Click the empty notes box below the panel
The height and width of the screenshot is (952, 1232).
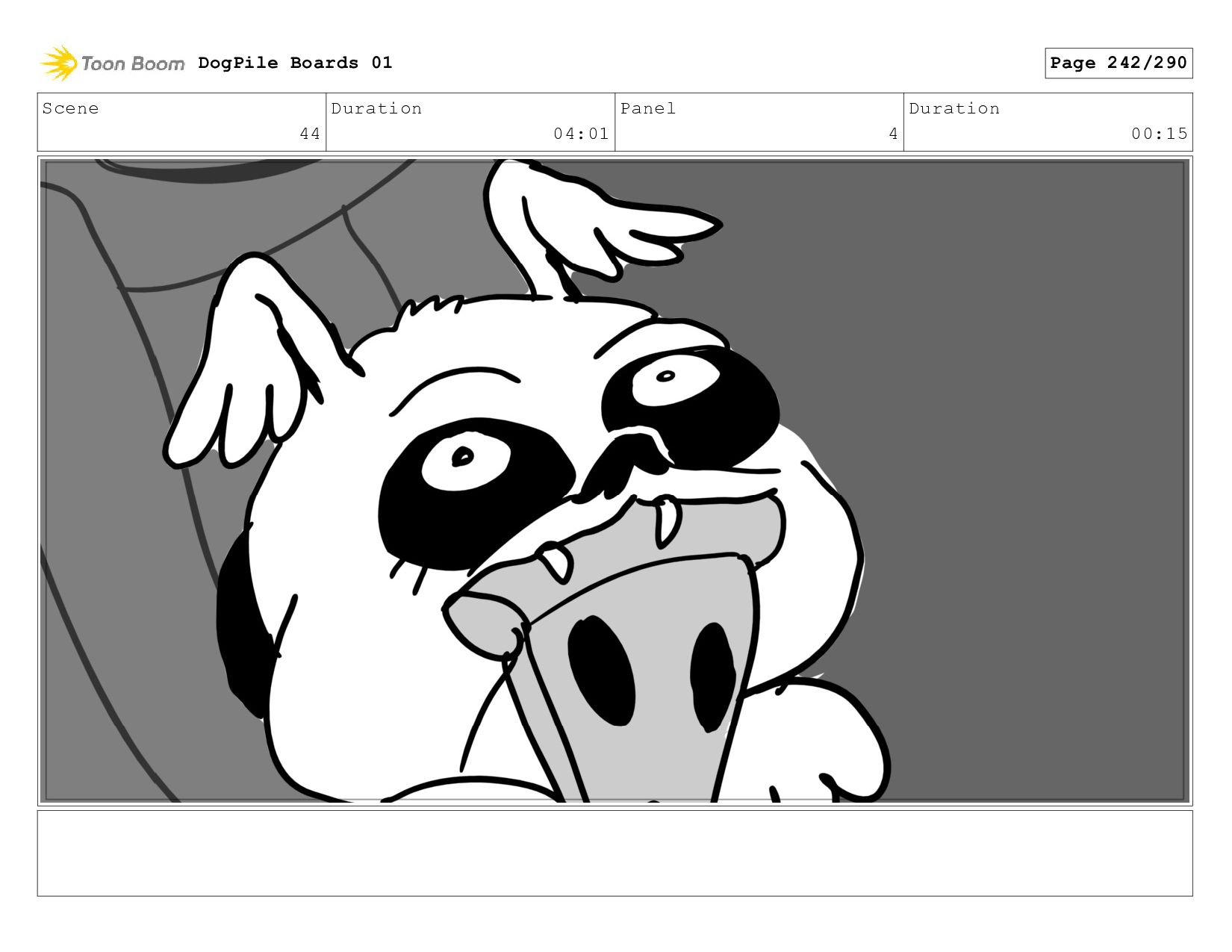[x=615, y=853]
